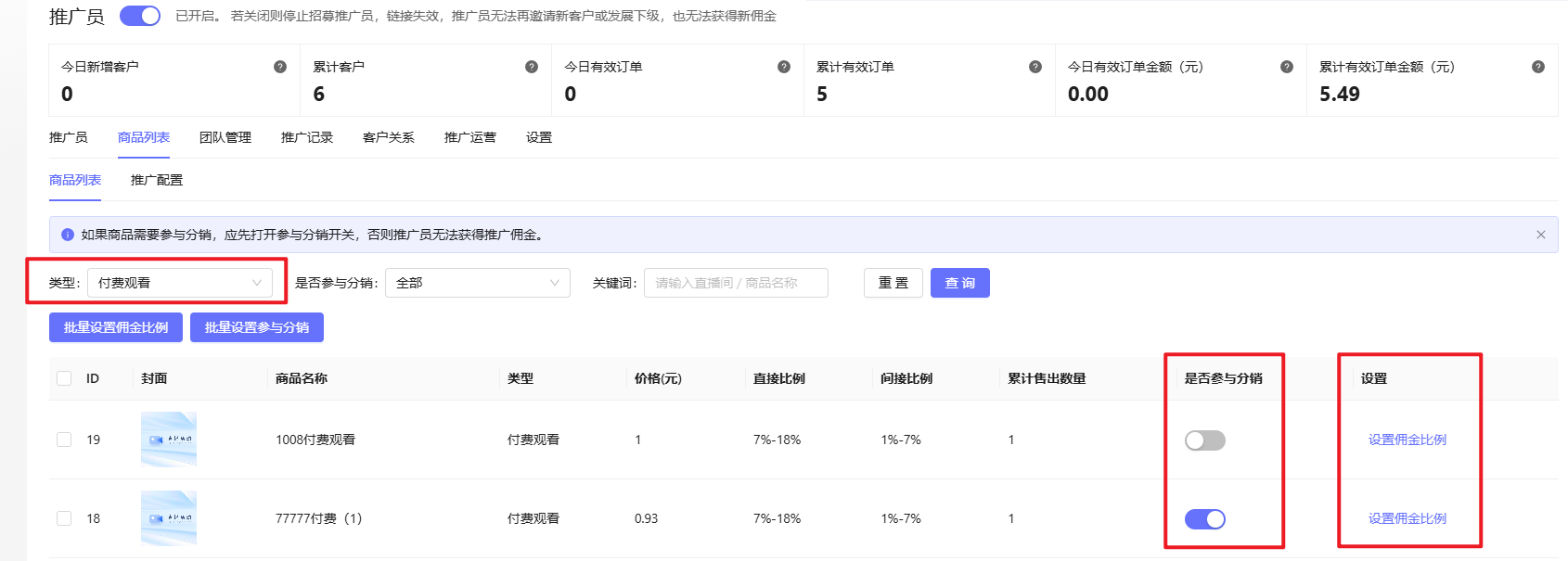Open the 类型 dropdown showing 付费观看
Viewport: 1568px width, 561px height.
pos(179,283)
